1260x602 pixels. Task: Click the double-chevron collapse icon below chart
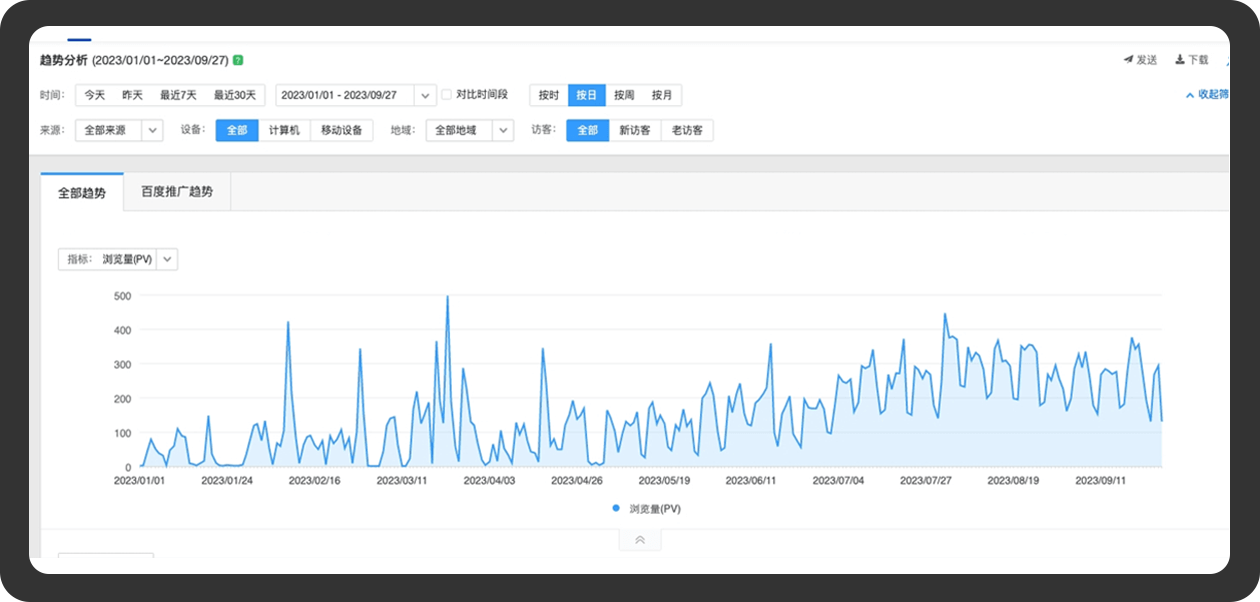[x=640, y=540]
